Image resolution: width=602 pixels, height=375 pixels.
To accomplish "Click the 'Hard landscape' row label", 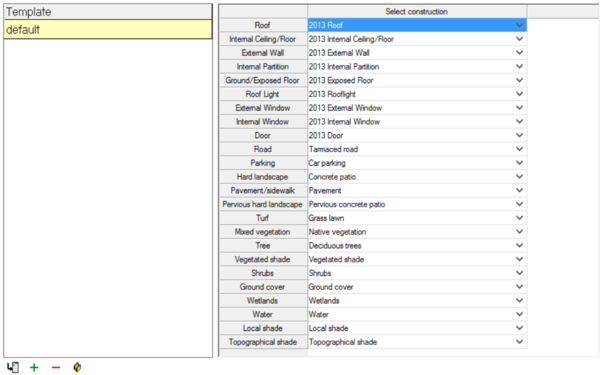I will coord(263,177).
